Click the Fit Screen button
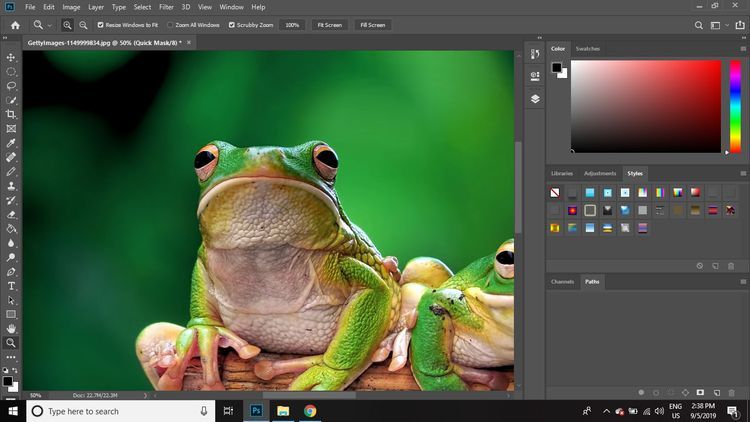This screenshot has height=422, width=750. (x=328, y=25)
